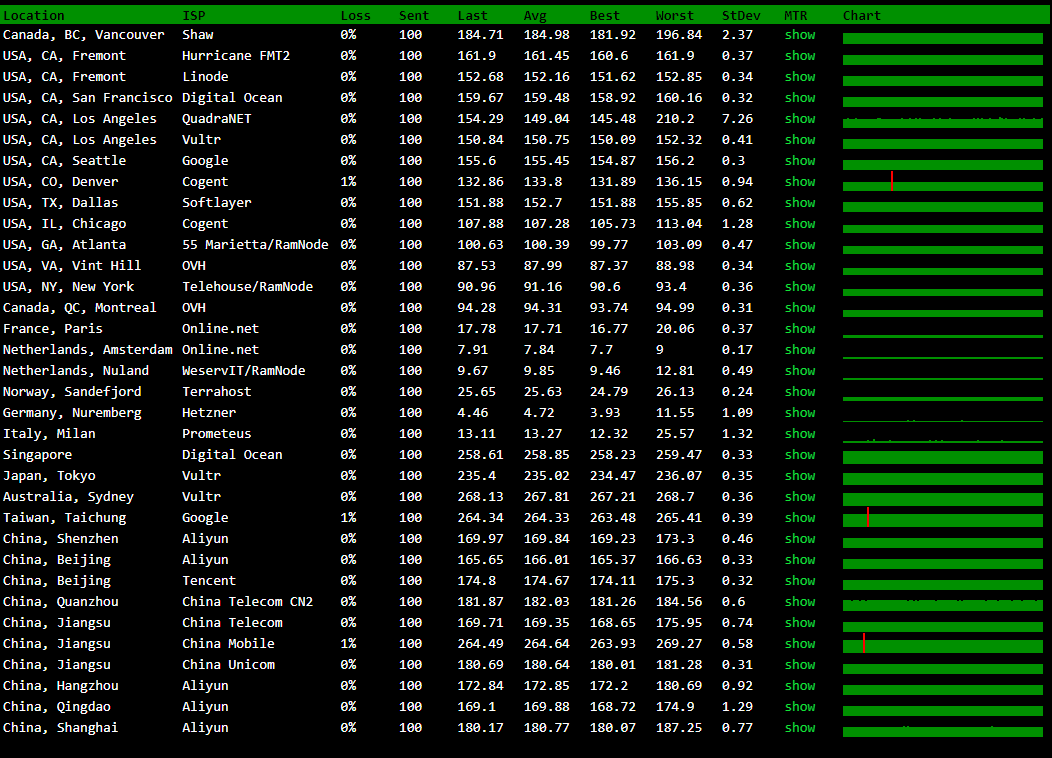Click the red spike in Taiwan Taichung chart
The image size is (1052, 758).
tap(868, 517)
